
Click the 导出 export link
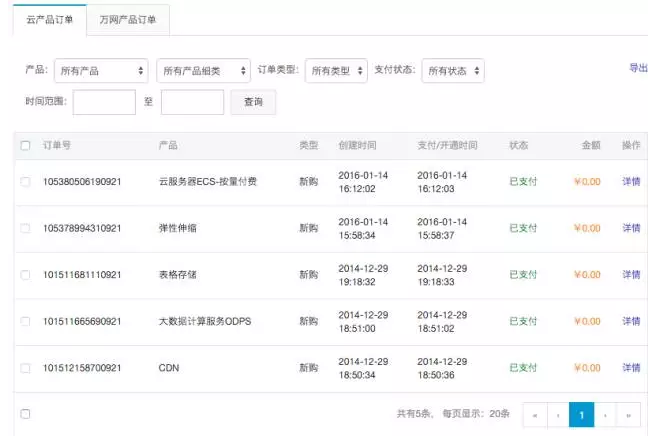[x=637, y=68]
